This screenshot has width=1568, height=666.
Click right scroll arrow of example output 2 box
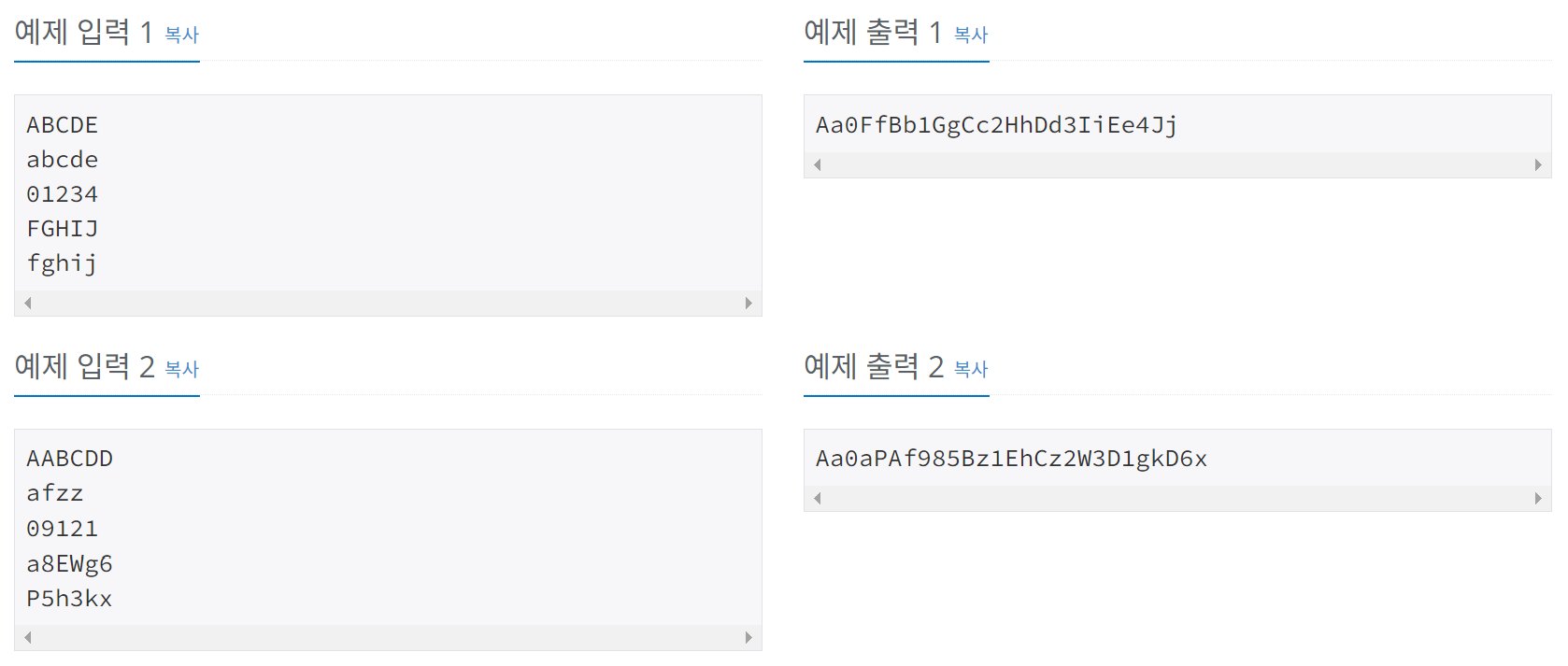pyautogui.click(x=1538, y=498)
